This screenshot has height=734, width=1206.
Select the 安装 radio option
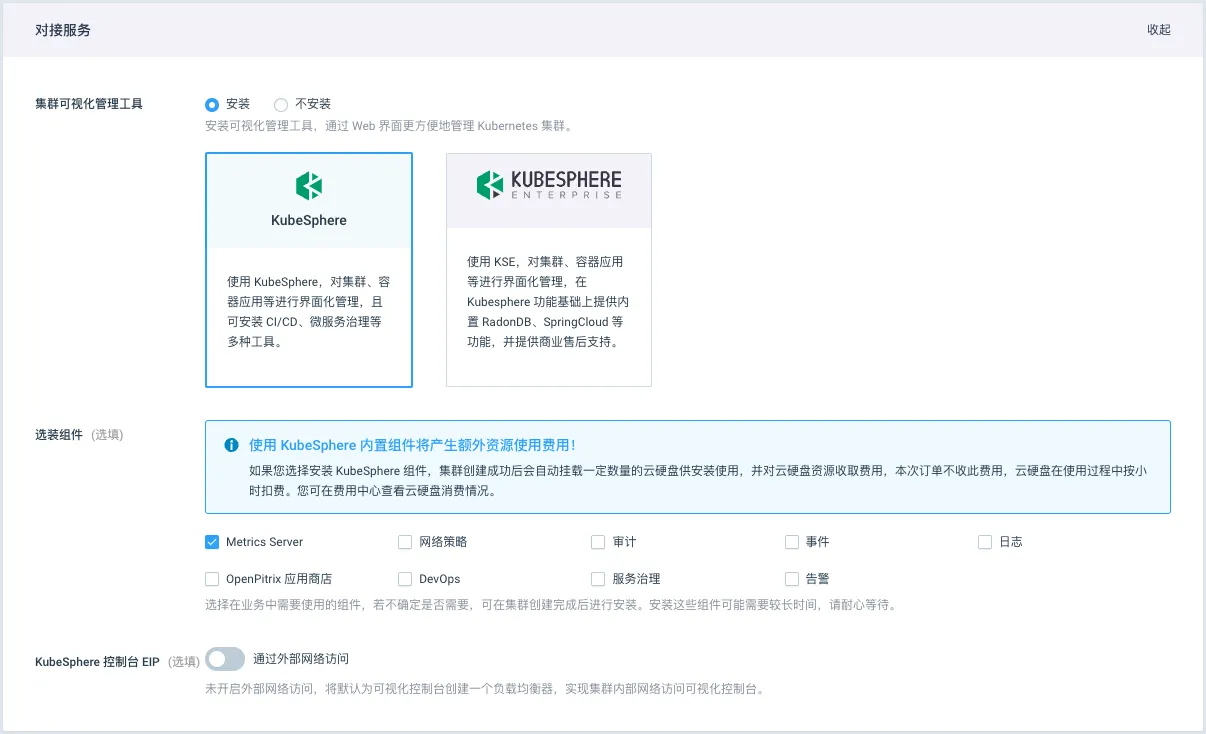click(x=212, y=104)
